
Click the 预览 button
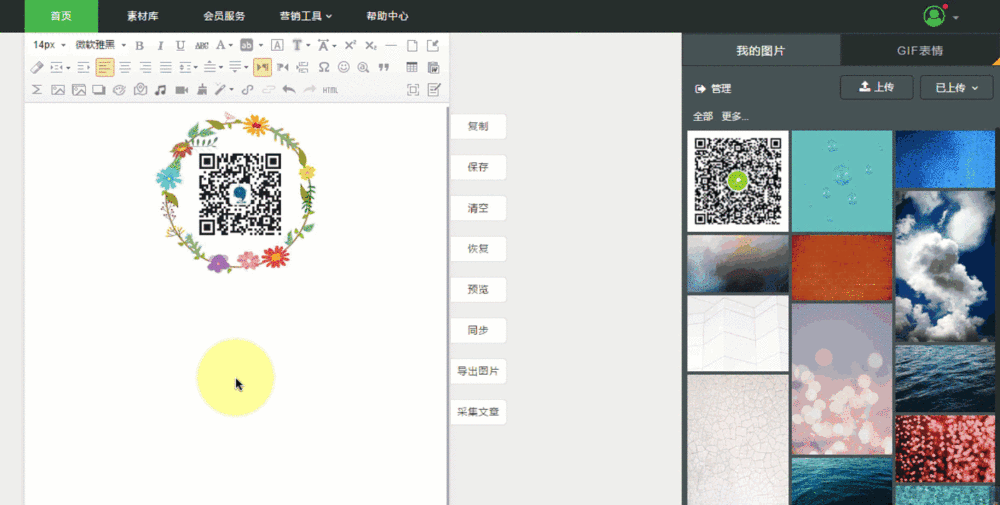point(478,289)
